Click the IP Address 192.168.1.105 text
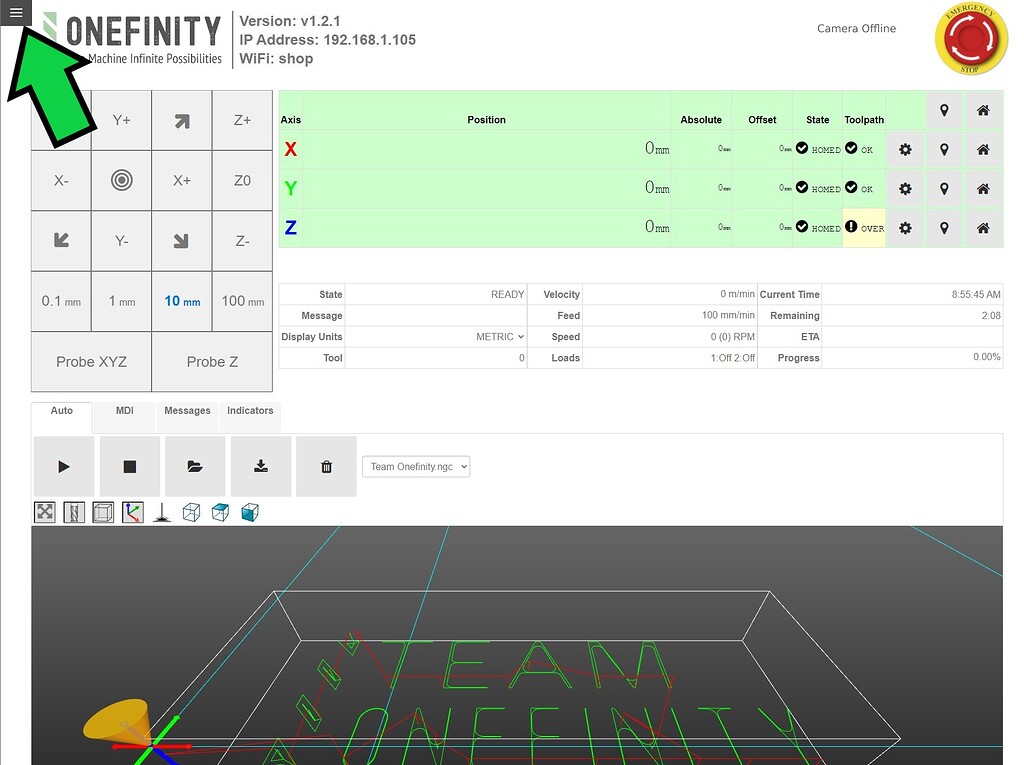The image size is (1024, 765). (327, 40)
